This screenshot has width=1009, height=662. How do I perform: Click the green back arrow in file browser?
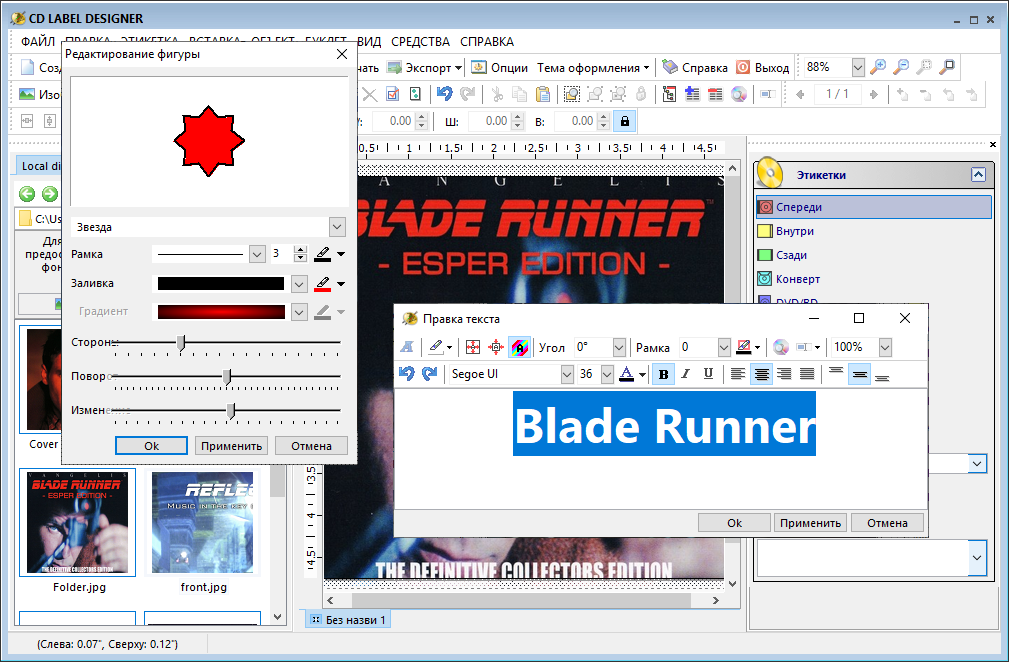(x=27, y=194)
